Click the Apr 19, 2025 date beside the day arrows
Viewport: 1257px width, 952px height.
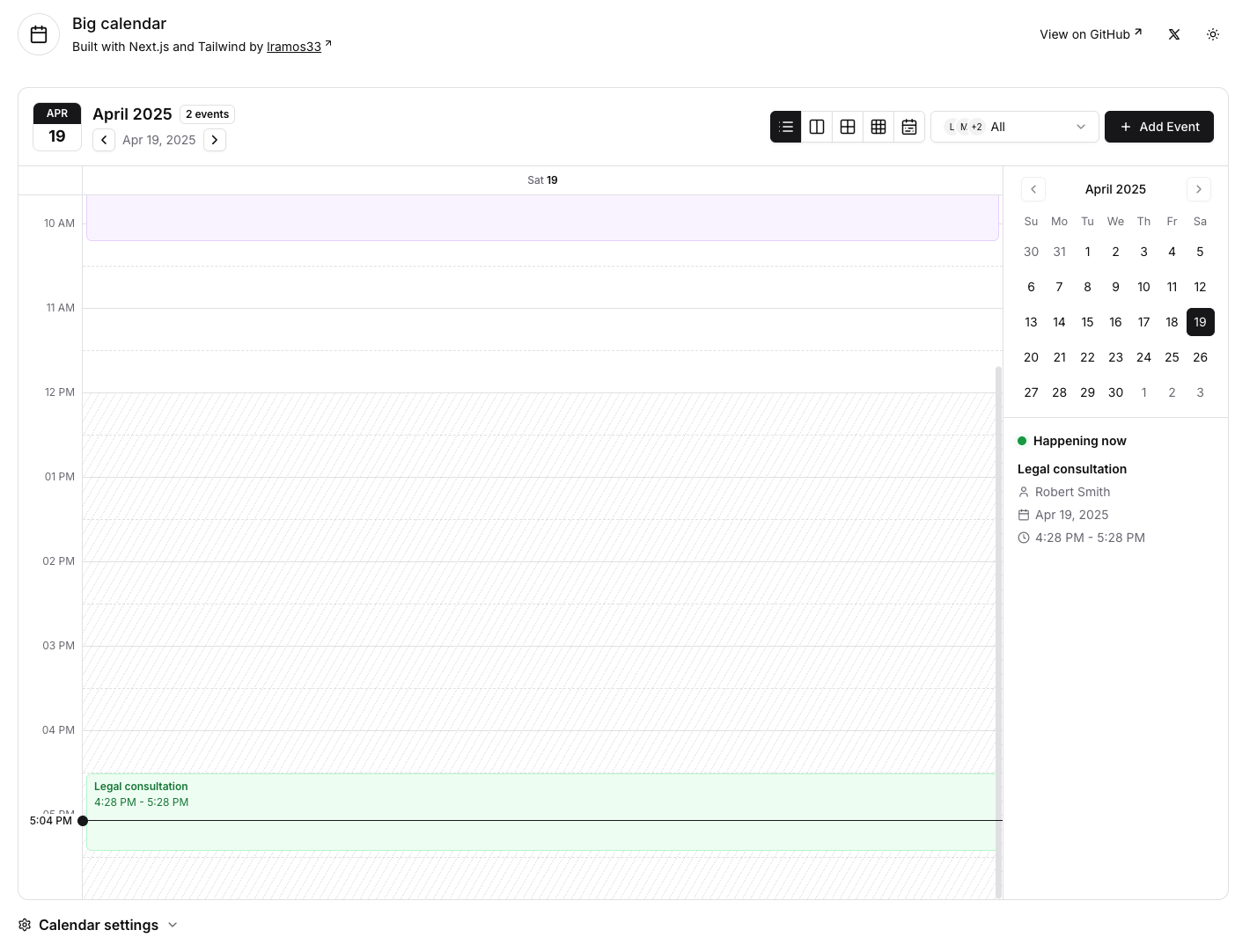pos(159,140)
